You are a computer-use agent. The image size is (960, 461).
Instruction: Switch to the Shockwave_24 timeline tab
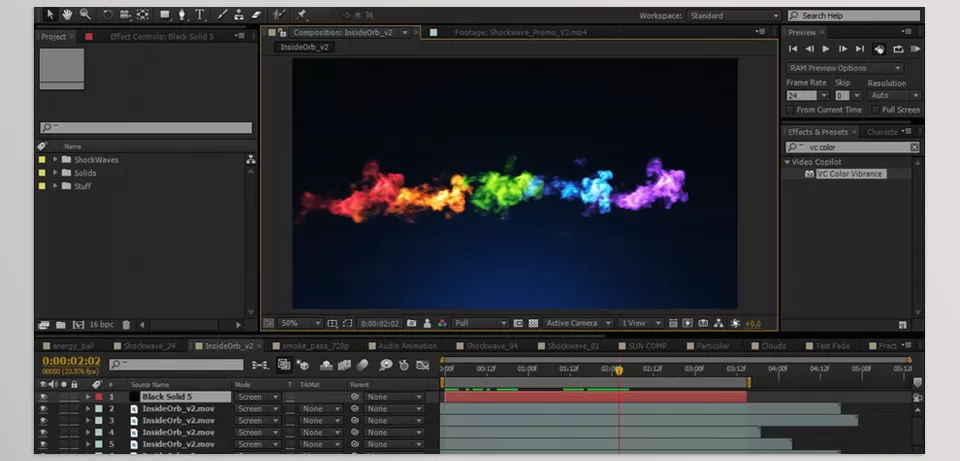coord(148,346)
